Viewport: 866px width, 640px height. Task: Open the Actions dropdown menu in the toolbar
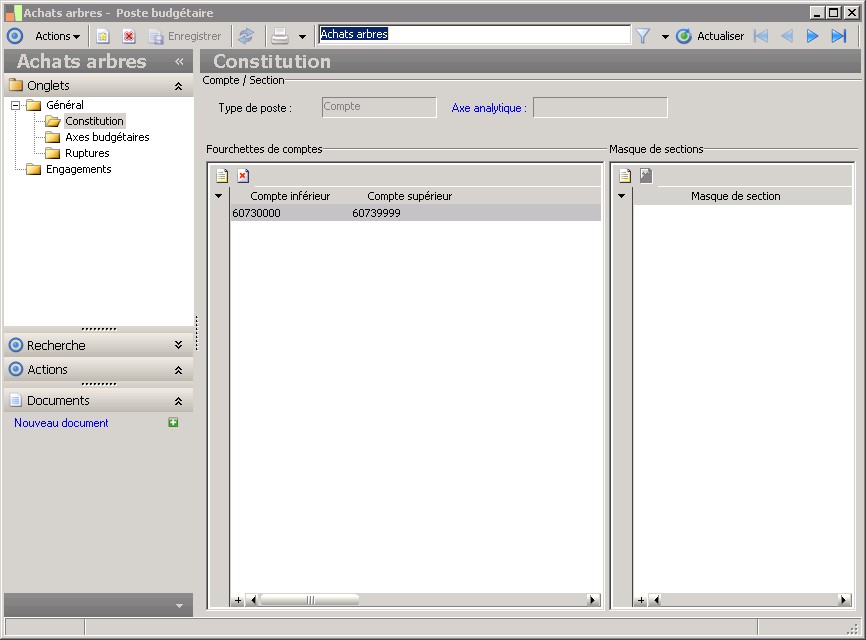click(57, 36)
